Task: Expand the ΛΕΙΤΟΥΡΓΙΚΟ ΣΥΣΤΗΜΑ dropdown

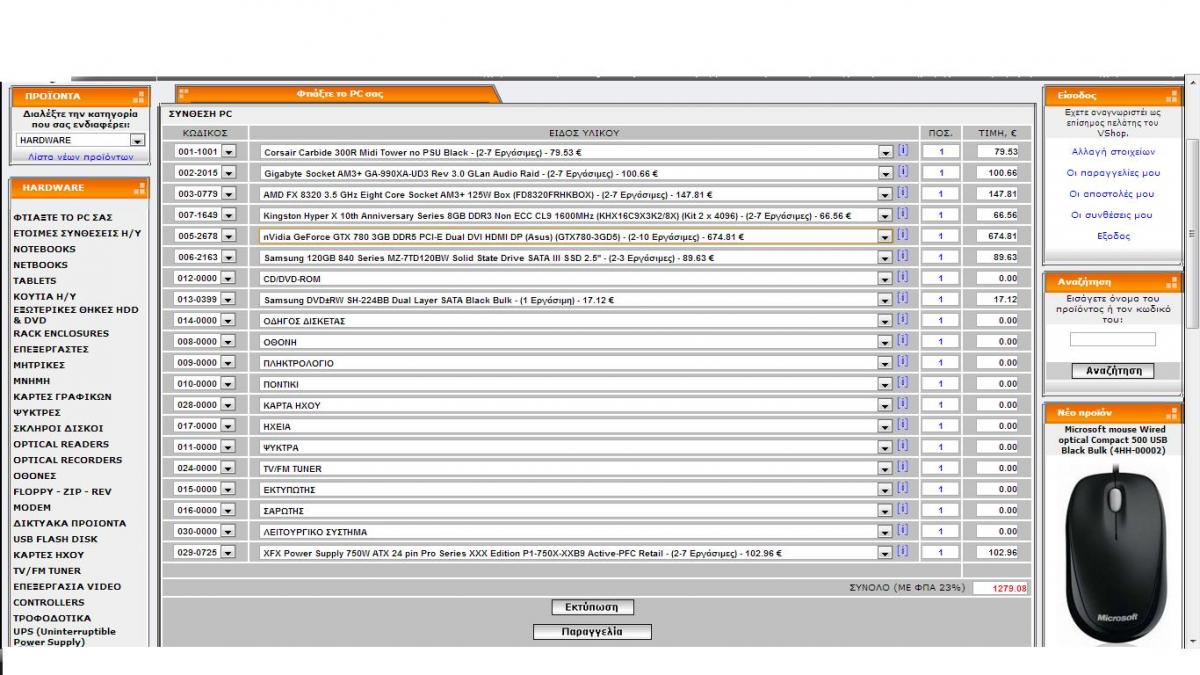Action: pos(885,531)
